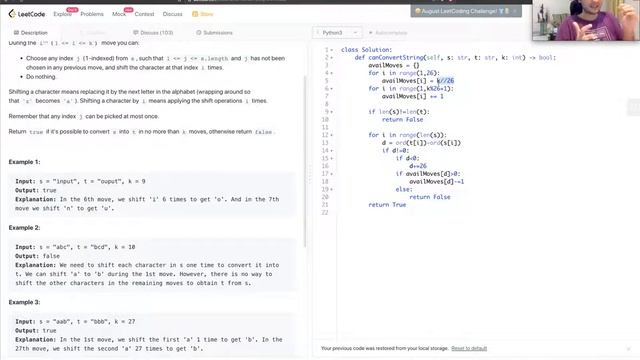This screenshot has height=360, width=640.
Task: Click the Discuss speech bubble icon
Action: (136, 33)
